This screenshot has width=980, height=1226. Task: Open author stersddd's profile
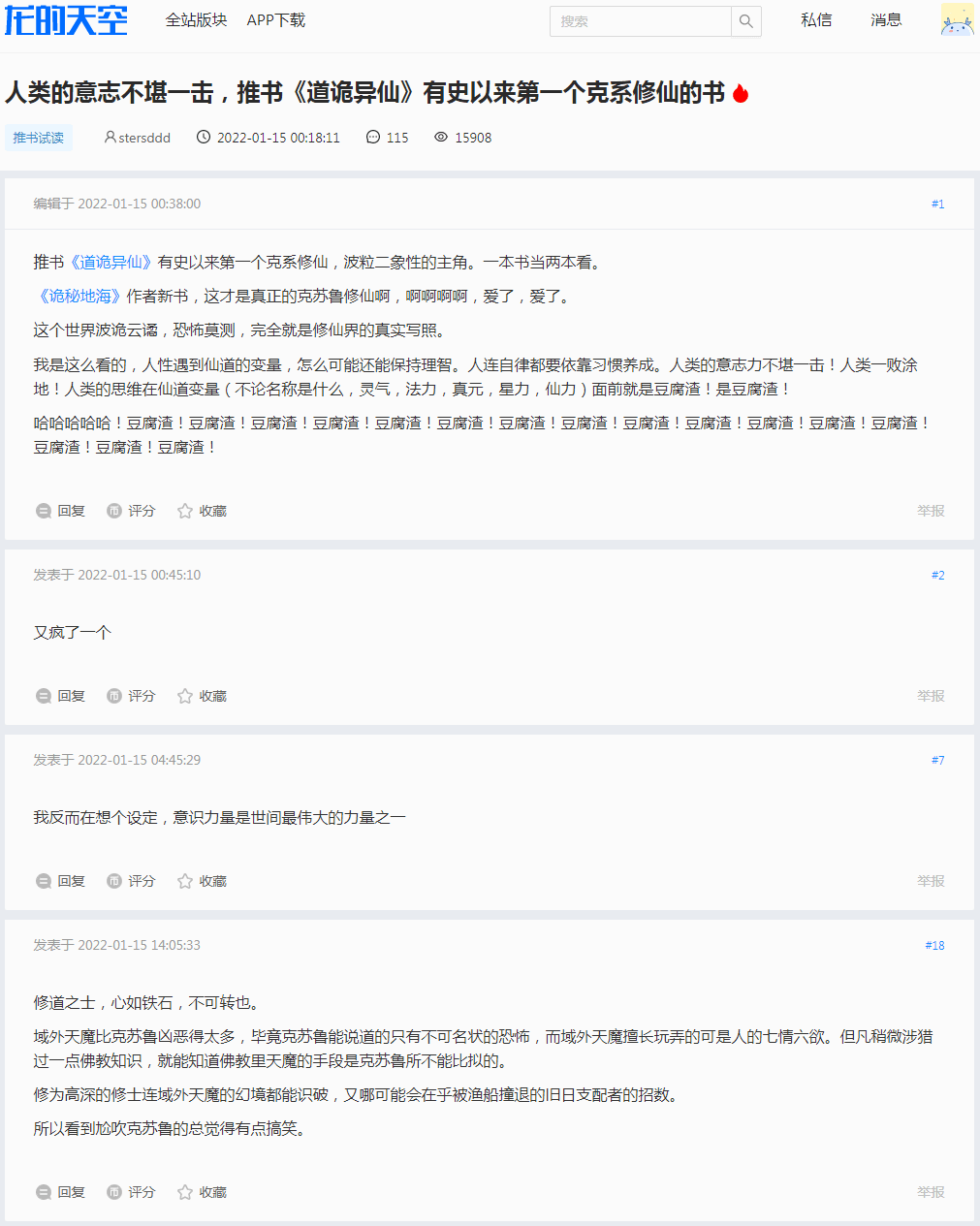pos(144,138)
